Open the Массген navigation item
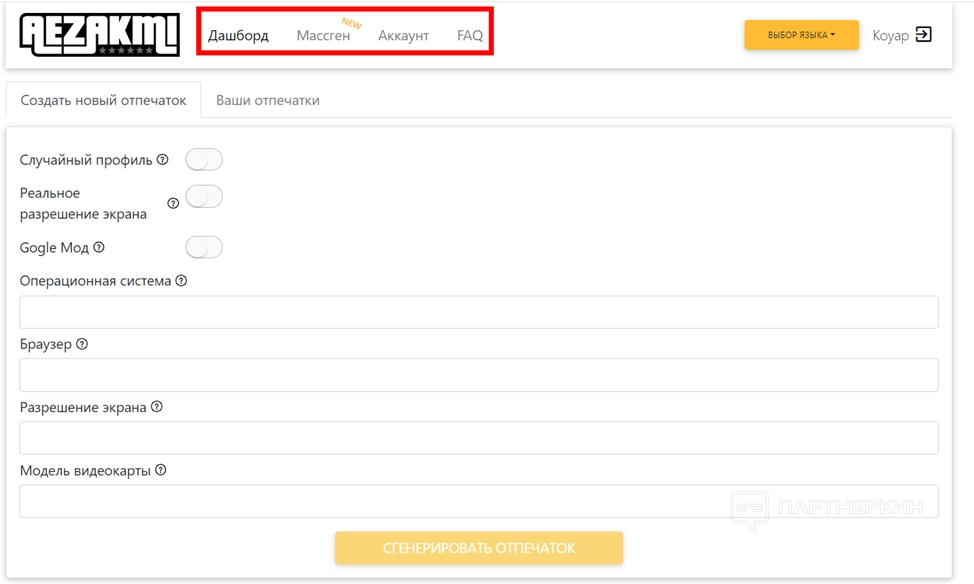 [324, 35]
